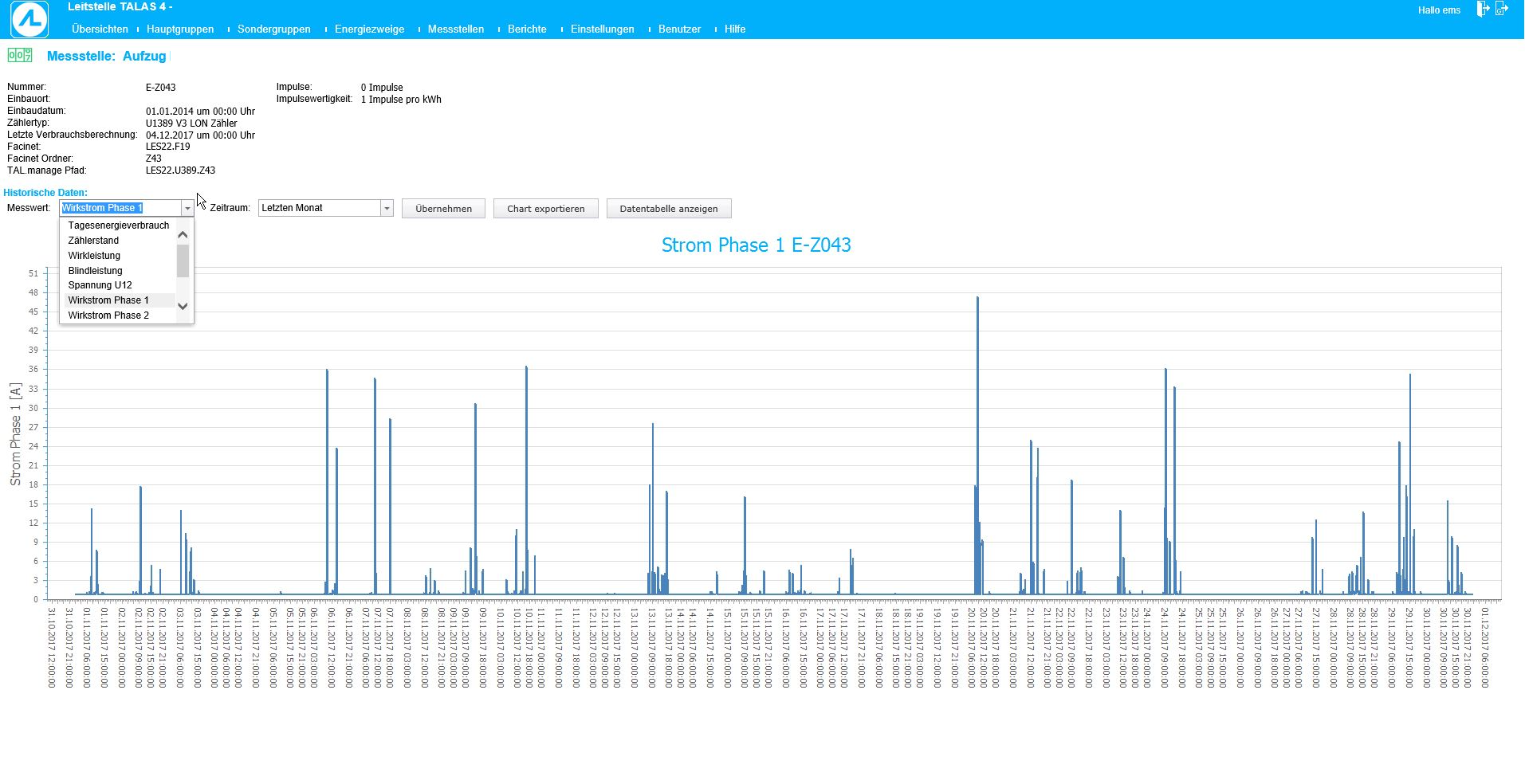This screenshot has height=784, width=1525.
Task: Click the LES22.F19 Facinet value
Action: point(167,147)
